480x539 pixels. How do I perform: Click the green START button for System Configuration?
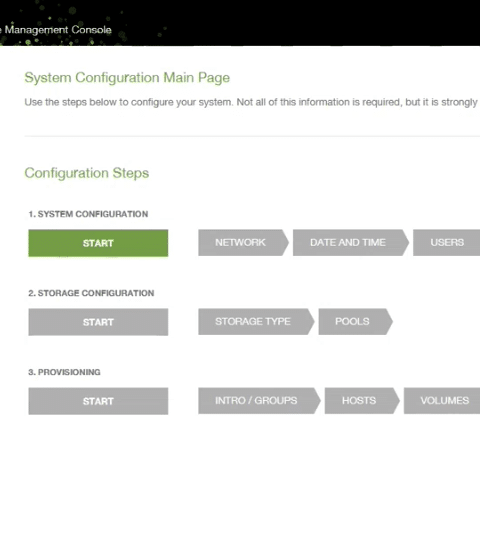pos(98,243)
